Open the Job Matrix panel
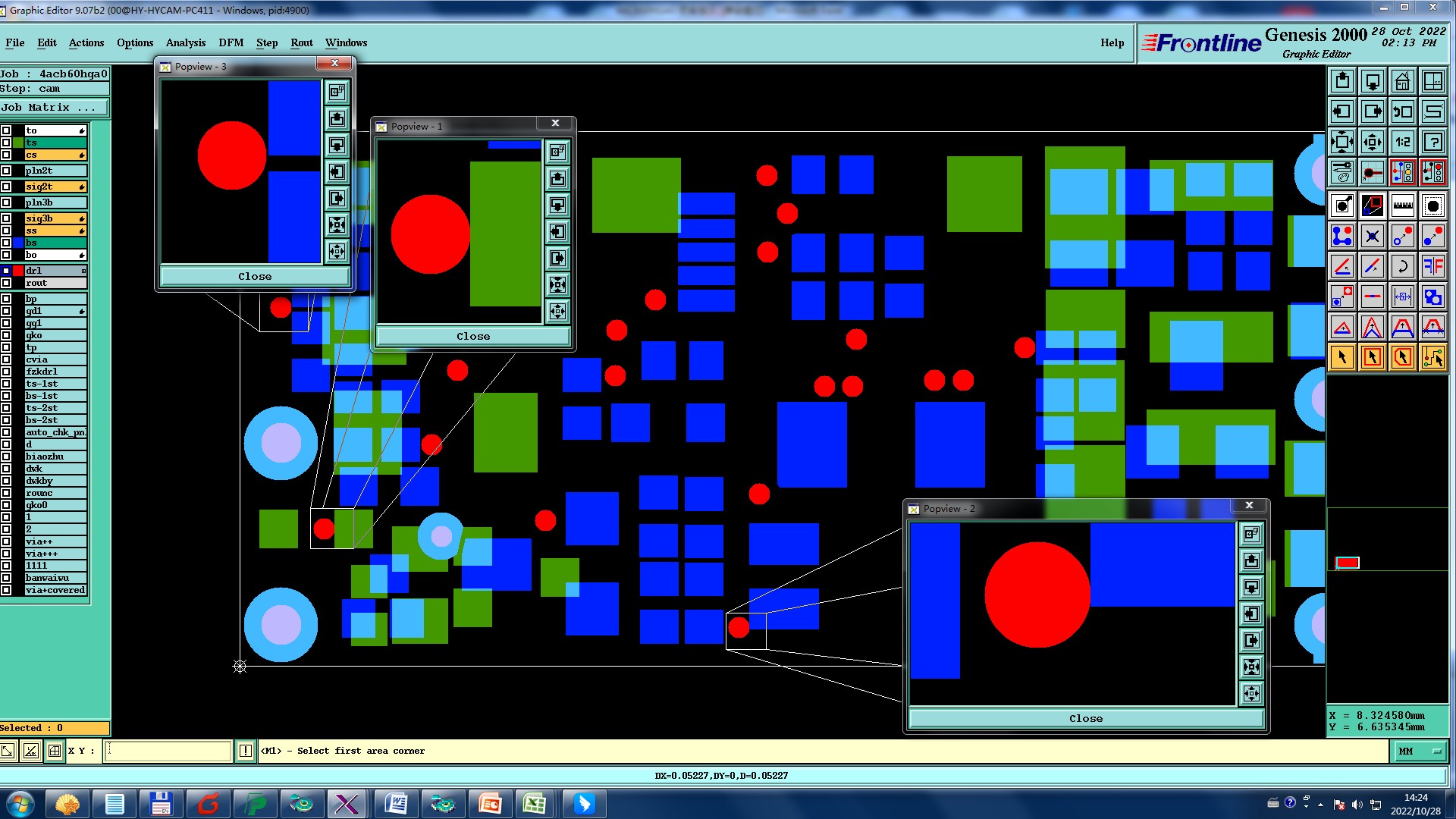The width and height of the screenshot is (1456, 819). (53, 108)
